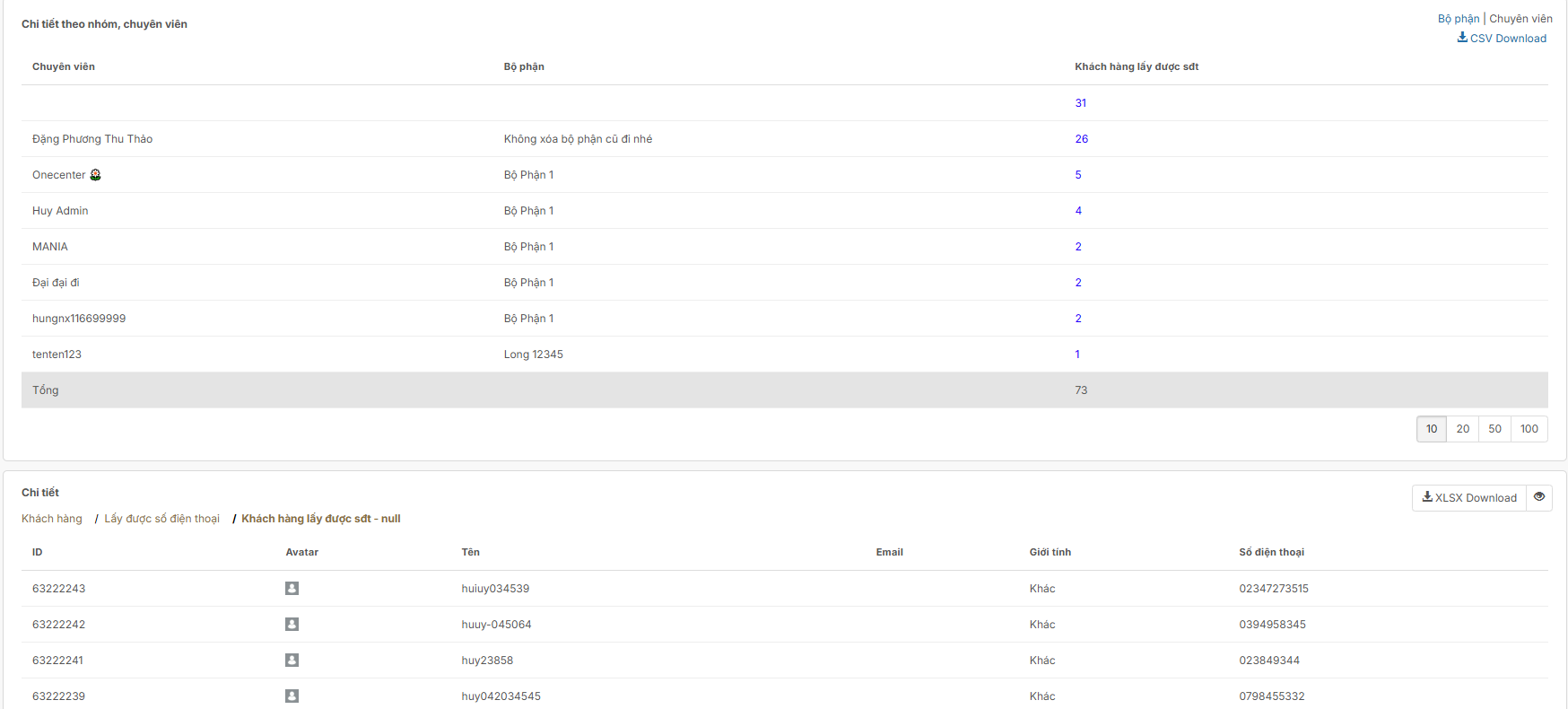Sort by Khách hàng lấy được sđt column
The image size is (1568, 709).
[x=1136, y=66]
